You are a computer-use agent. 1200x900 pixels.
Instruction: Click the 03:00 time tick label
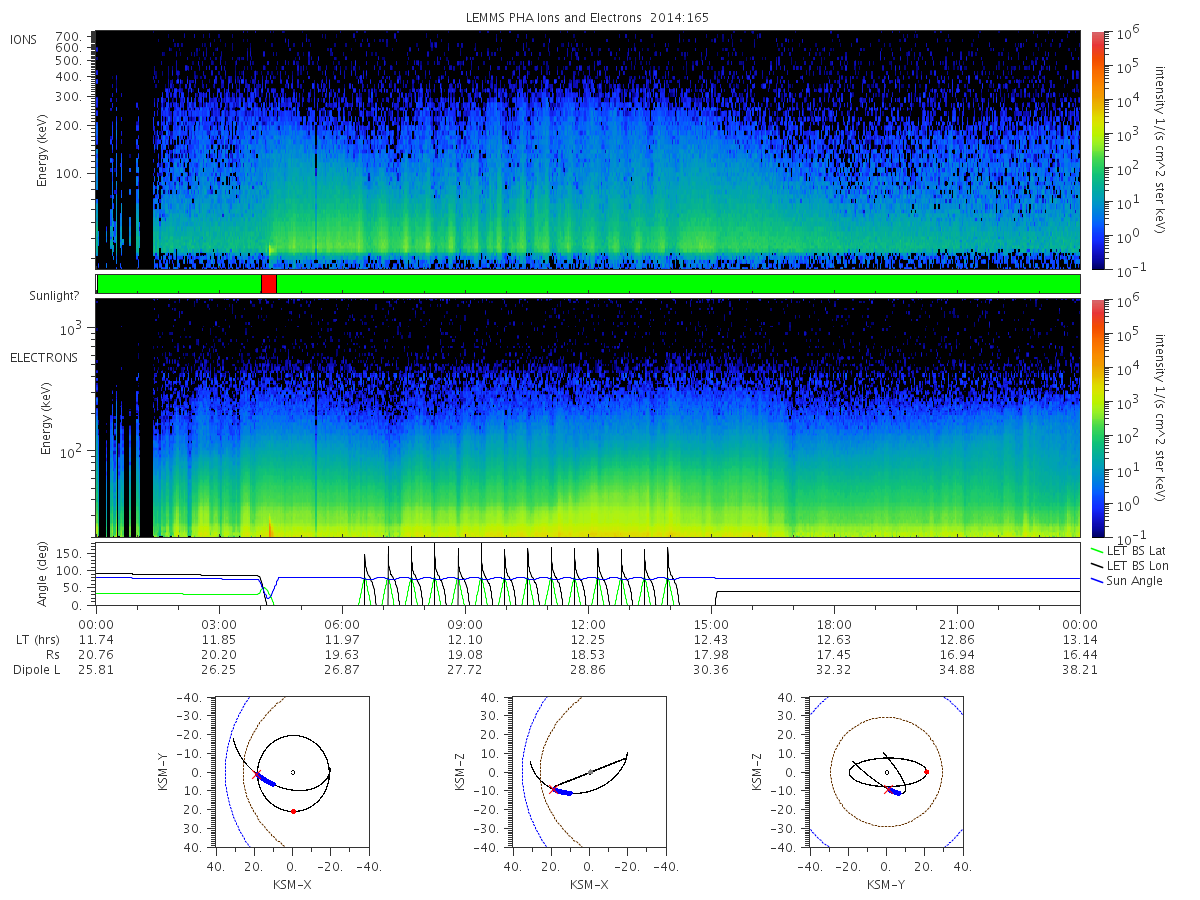click(218, 623)
